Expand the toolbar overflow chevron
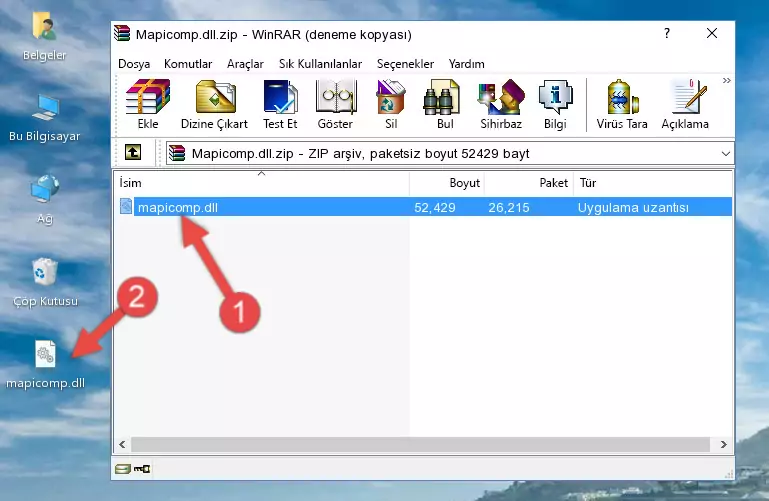Image resolution: width=769 pixels, height=501 pixels. (x=726, y=81)
